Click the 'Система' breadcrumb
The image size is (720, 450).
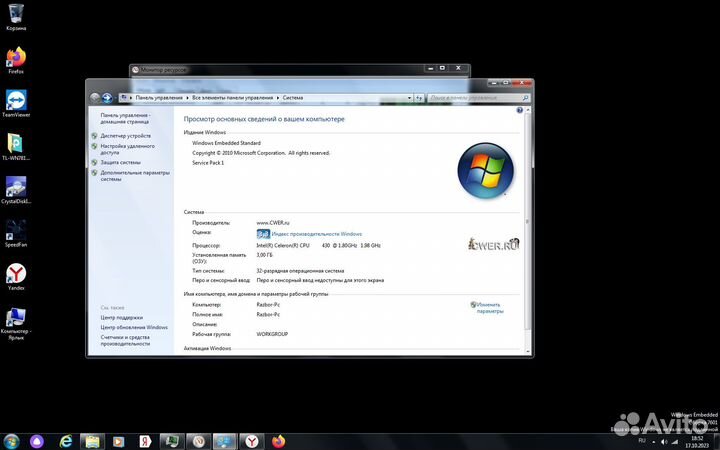coord(292,98)
